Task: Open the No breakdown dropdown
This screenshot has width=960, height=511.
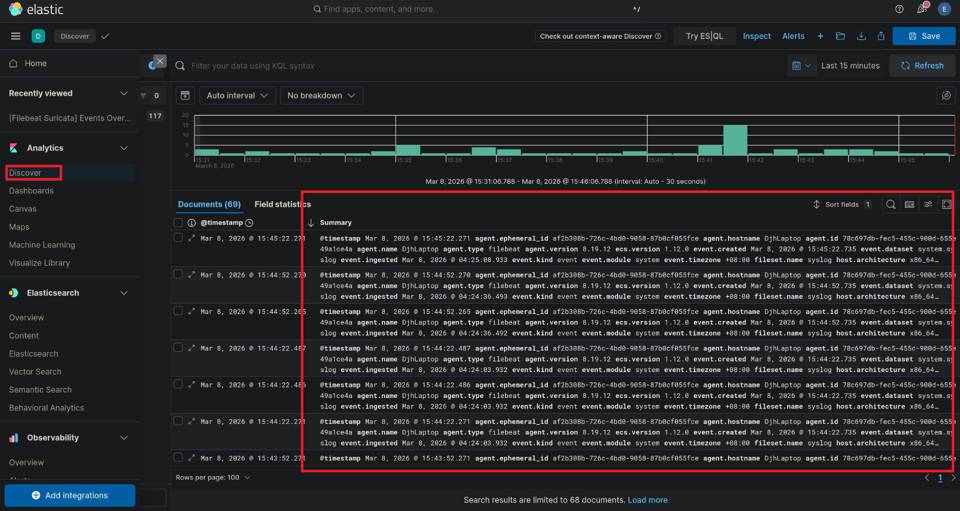Action: [320, 96]
